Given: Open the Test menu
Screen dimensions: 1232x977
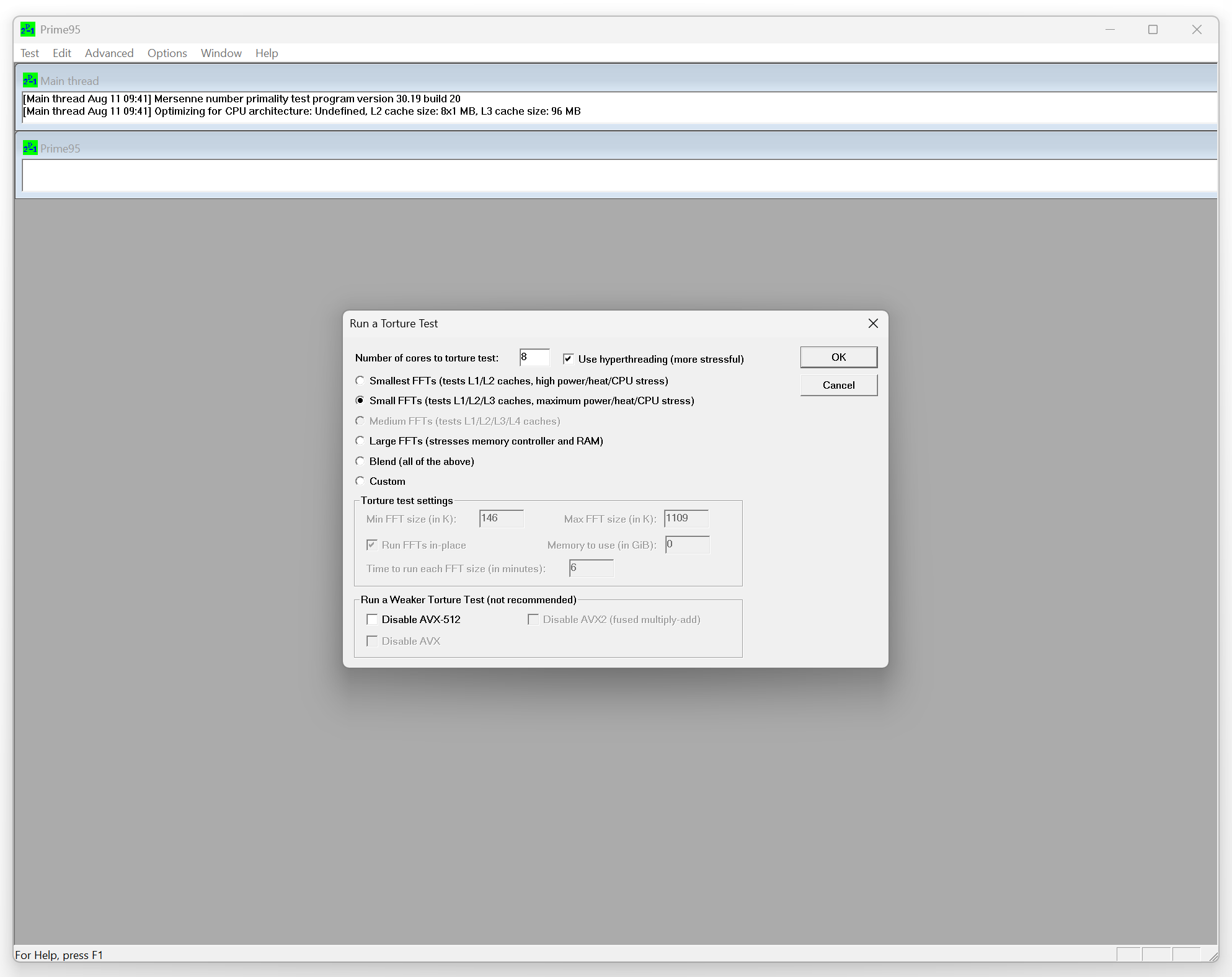Looking at the screenshot, I should click(30, 53).
